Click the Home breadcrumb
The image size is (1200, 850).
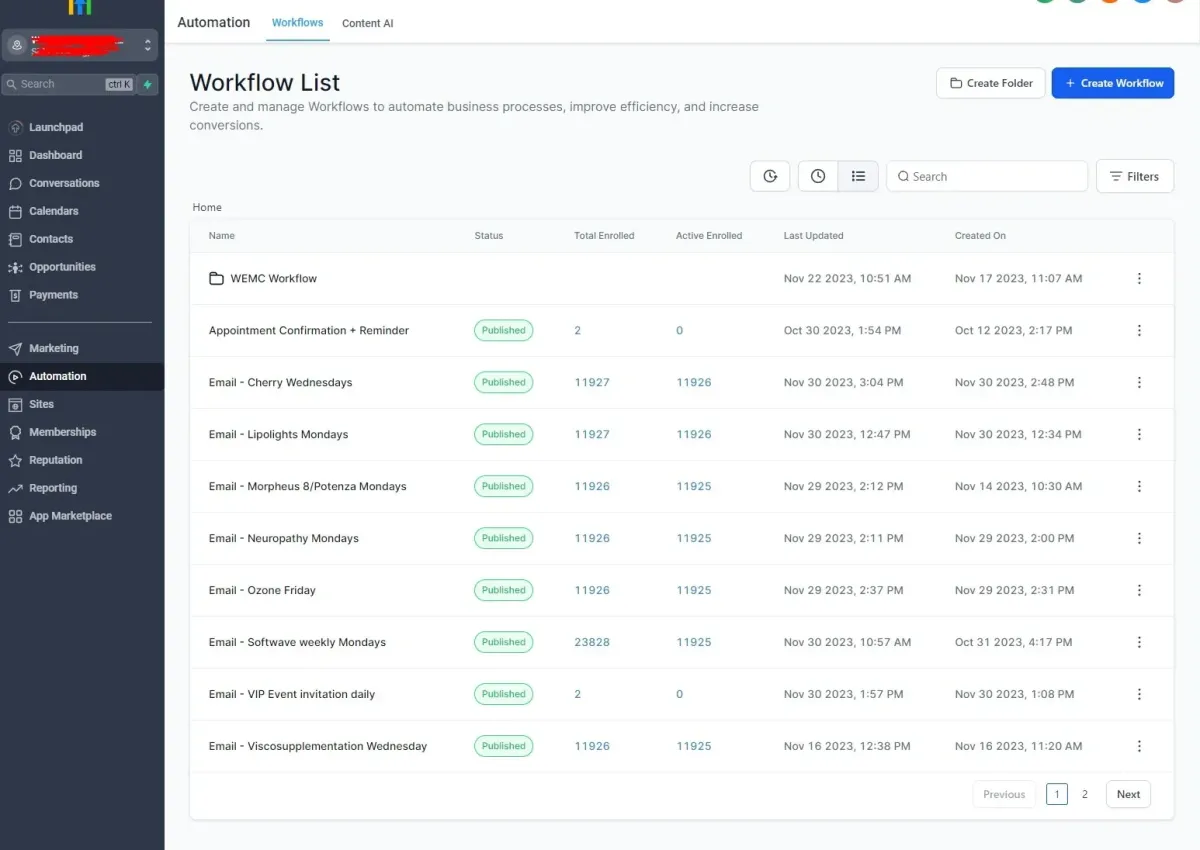pos(207,207)
